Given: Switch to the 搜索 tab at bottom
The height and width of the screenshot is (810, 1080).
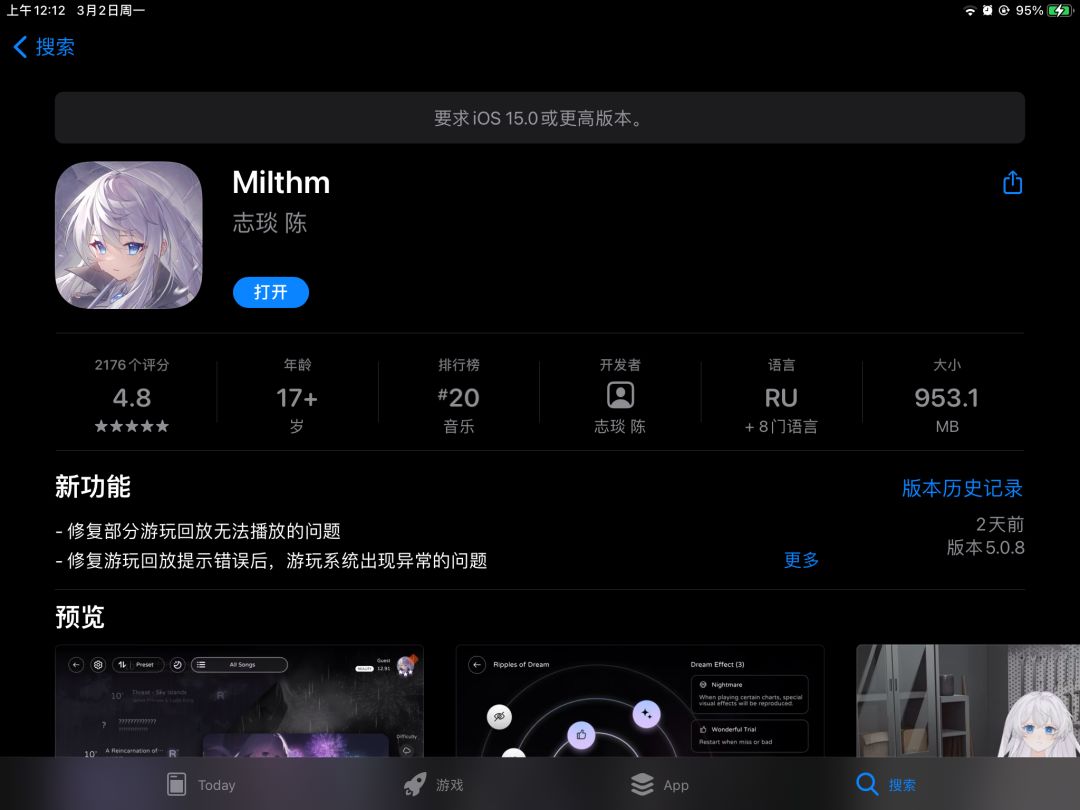Looking at the screenshot, I should pyautogui.click(x=886, y=785).
